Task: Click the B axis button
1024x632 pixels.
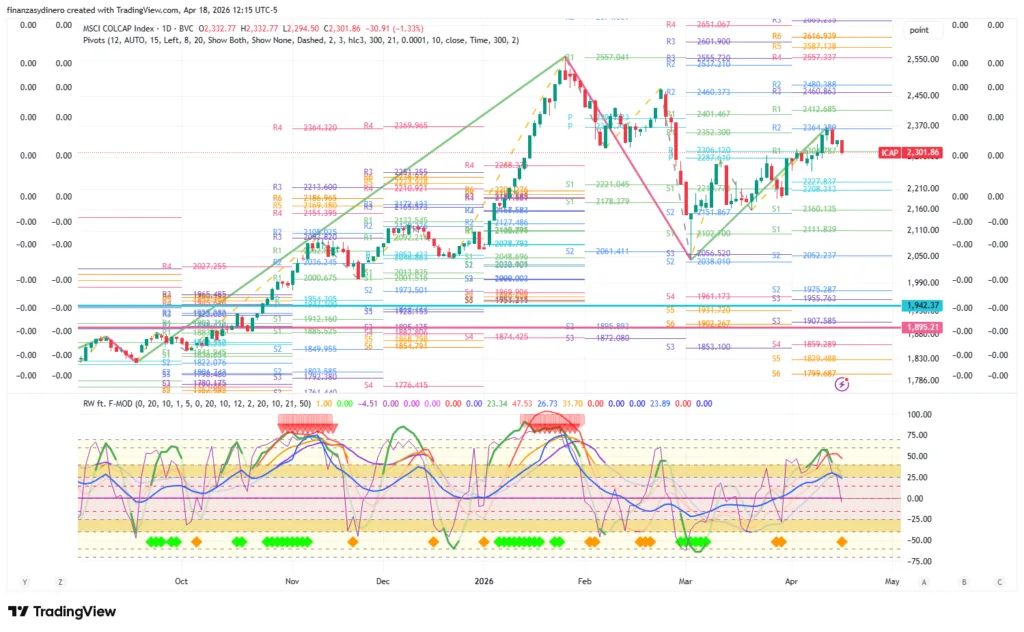Action: click(x=963, y=581)
